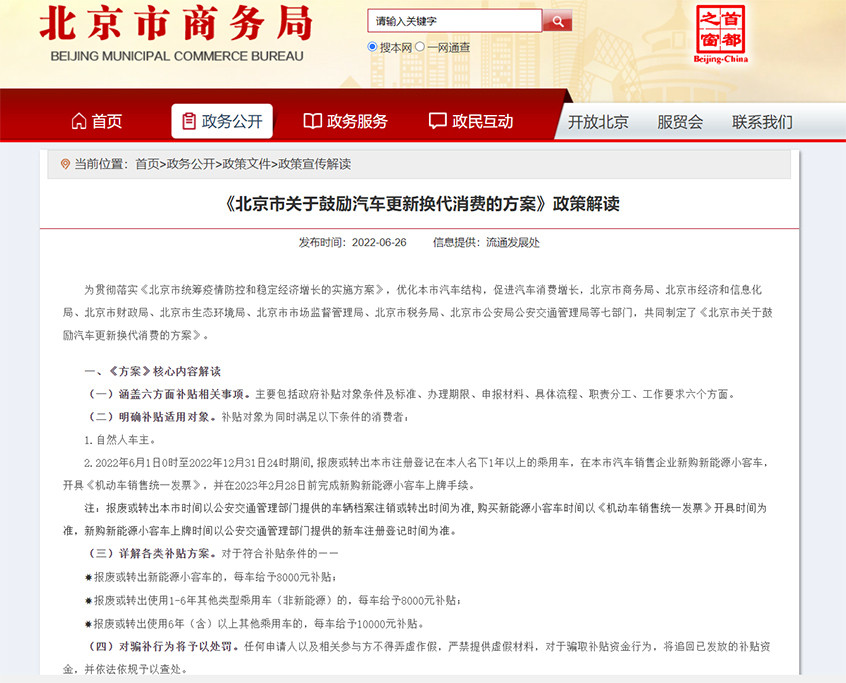Click the bullet about 报废或转出新能源小客车 8000元
The width and height of the screenshot is (846, 683).
click(211, 577)
